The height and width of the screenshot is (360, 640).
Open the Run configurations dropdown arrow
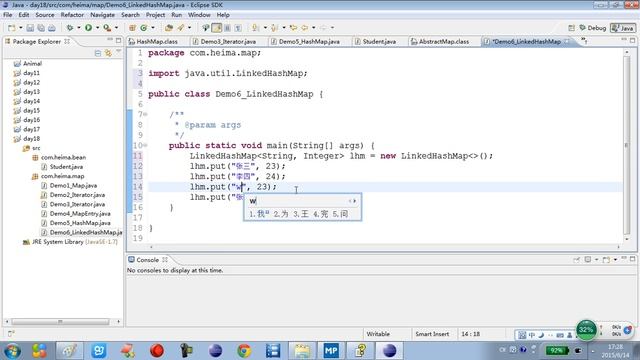click(x=97, y=28)
